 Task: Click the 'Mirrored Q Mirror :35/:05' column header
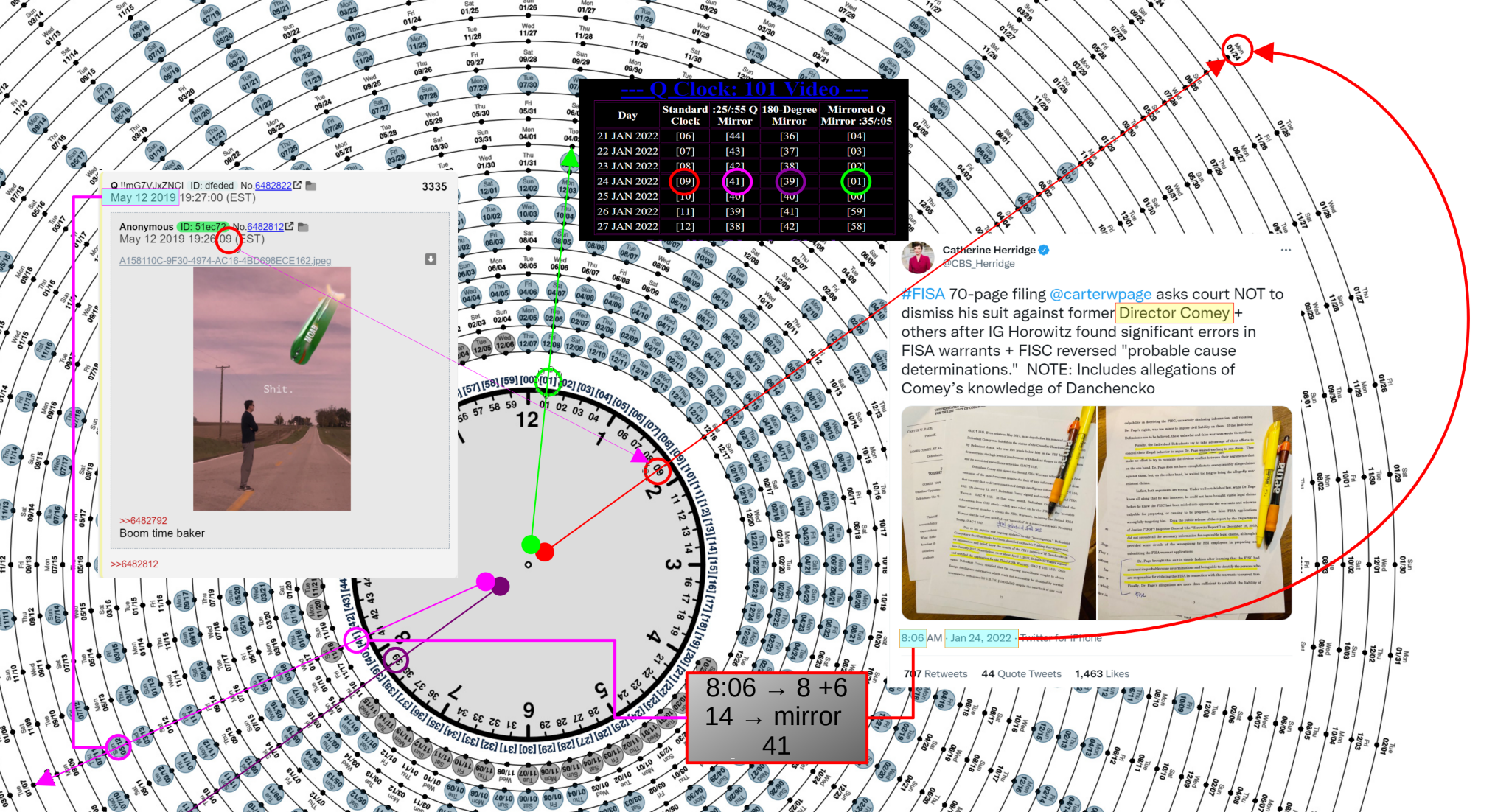tap(856, 115)
